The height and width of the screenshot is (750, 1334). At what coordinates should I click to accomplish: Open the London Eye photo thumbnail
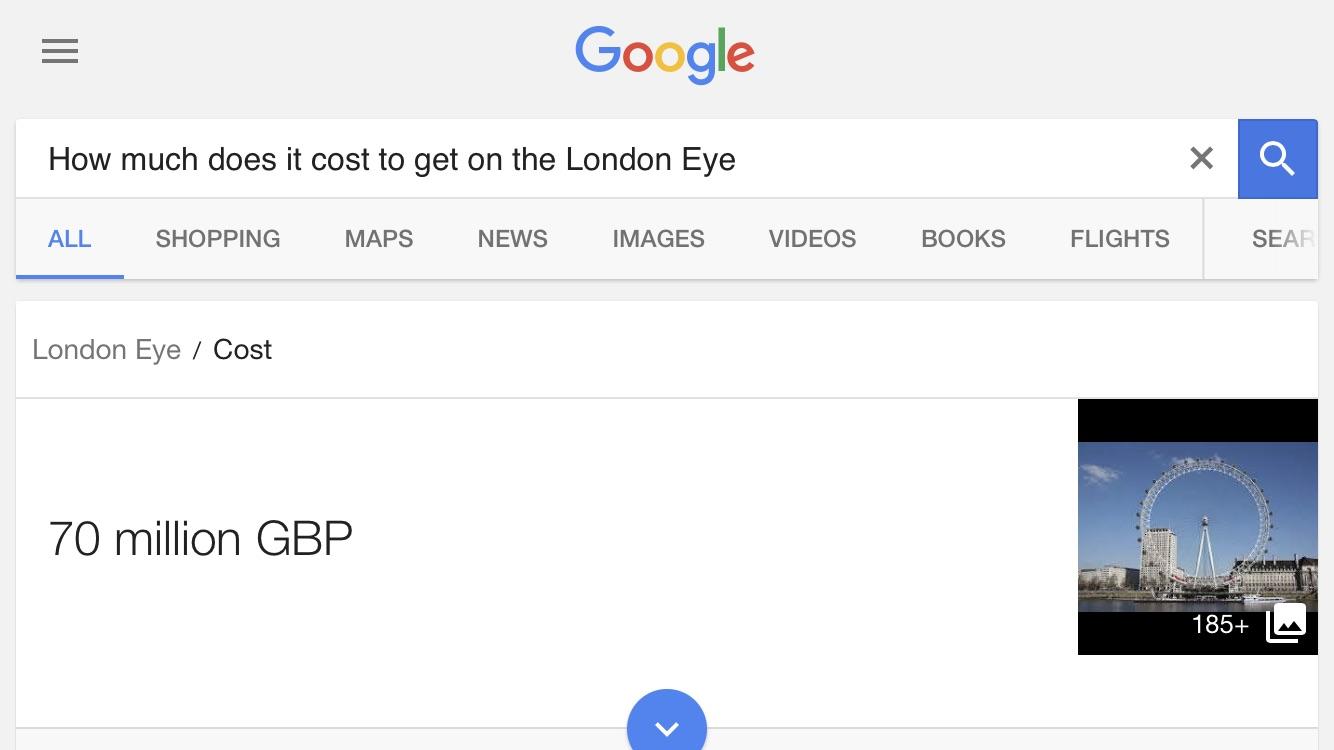click(x=1198, y=527)
